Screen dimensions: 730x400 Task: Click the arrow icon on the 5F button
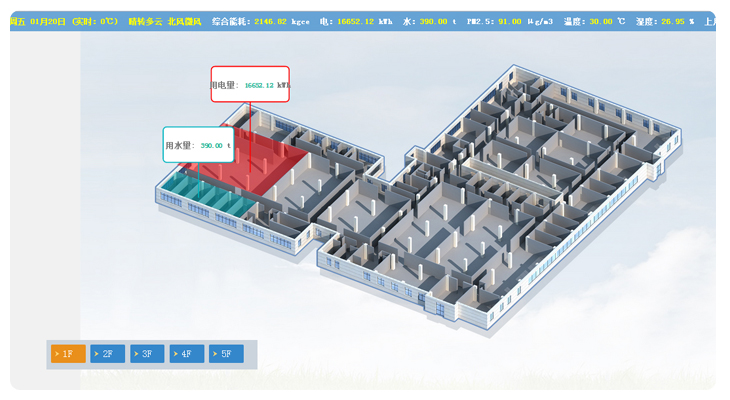pos(215,354)
